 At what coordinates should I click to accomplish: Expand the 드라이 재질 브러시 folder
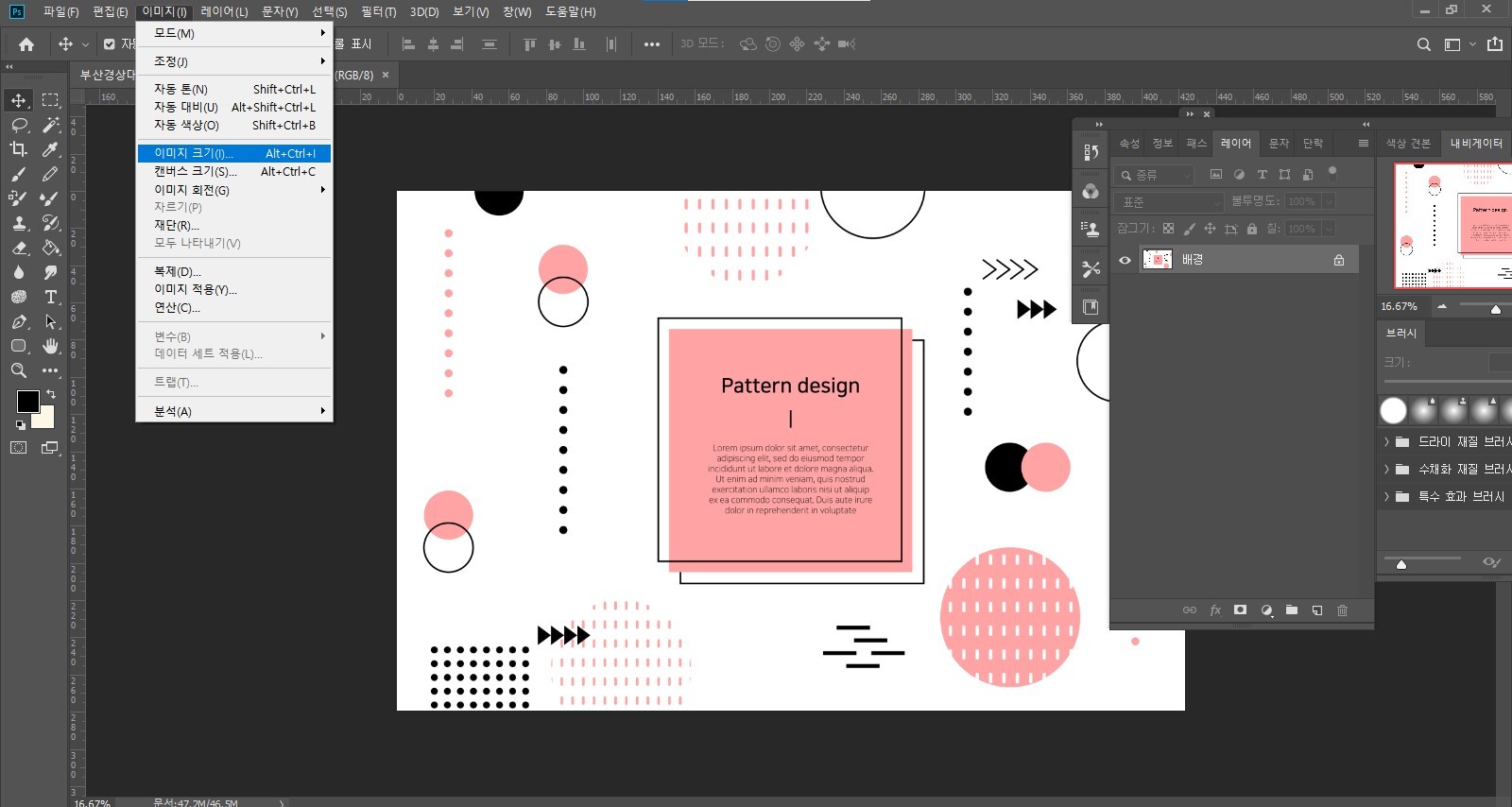1386,441
